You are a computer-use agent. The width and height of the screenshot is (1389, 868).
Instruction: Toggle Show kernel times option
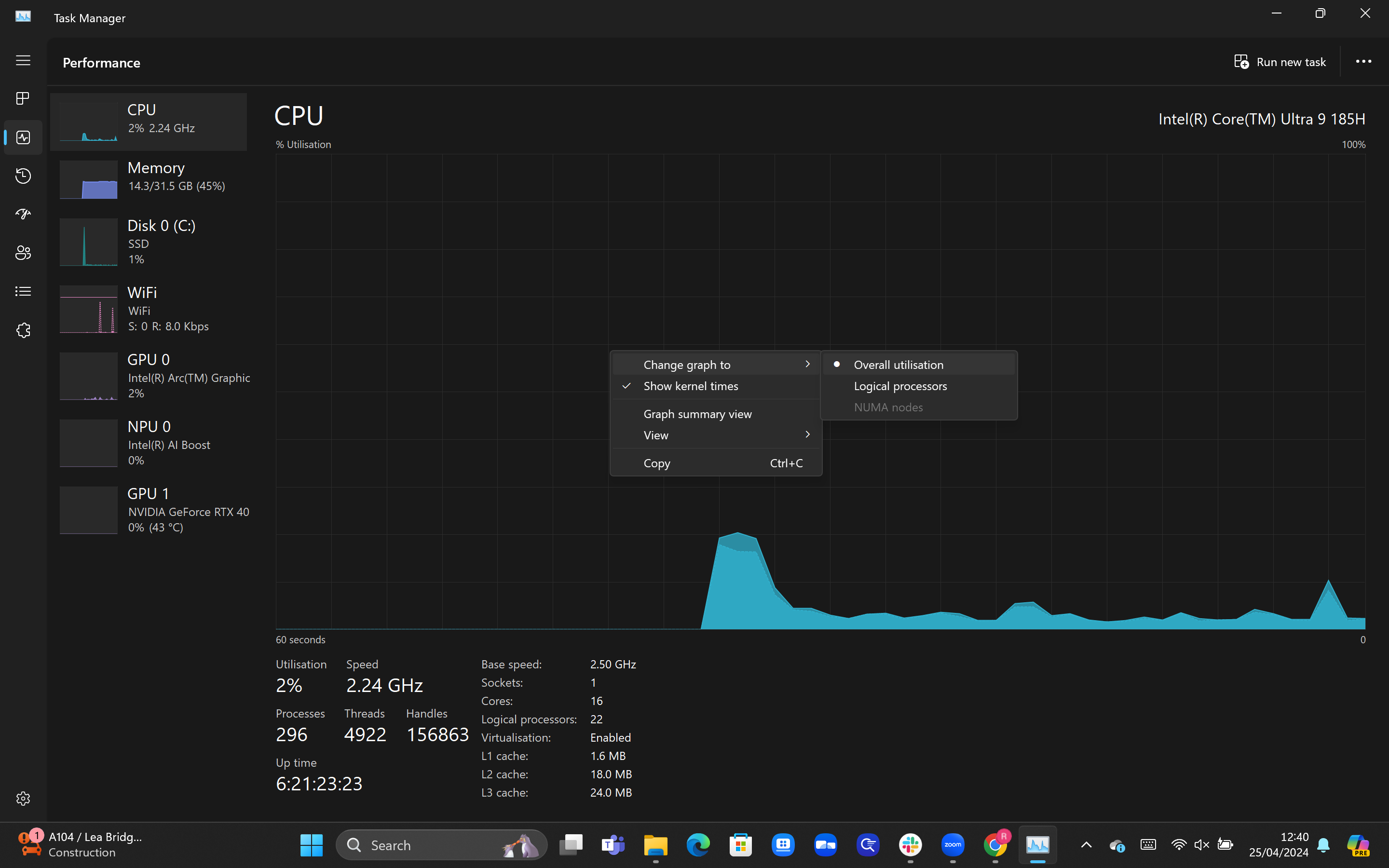(716, 386)
